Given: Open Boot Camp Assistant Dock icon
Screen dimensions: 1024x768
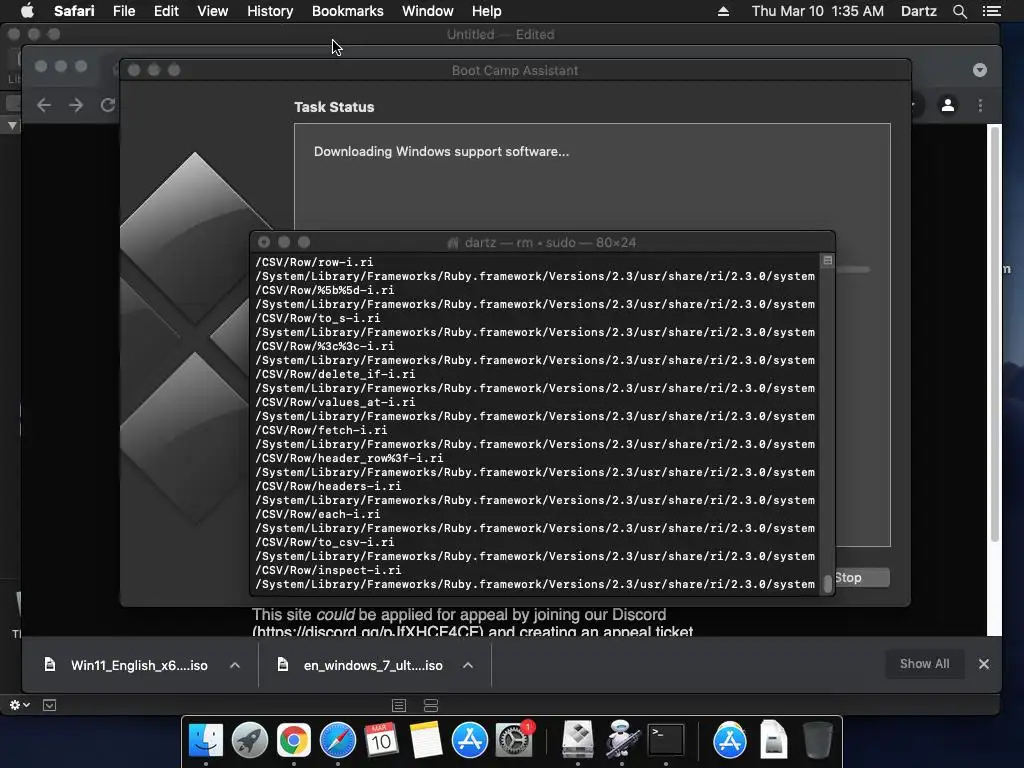Looking at the screenshot, I should click(x=578, y=740).
